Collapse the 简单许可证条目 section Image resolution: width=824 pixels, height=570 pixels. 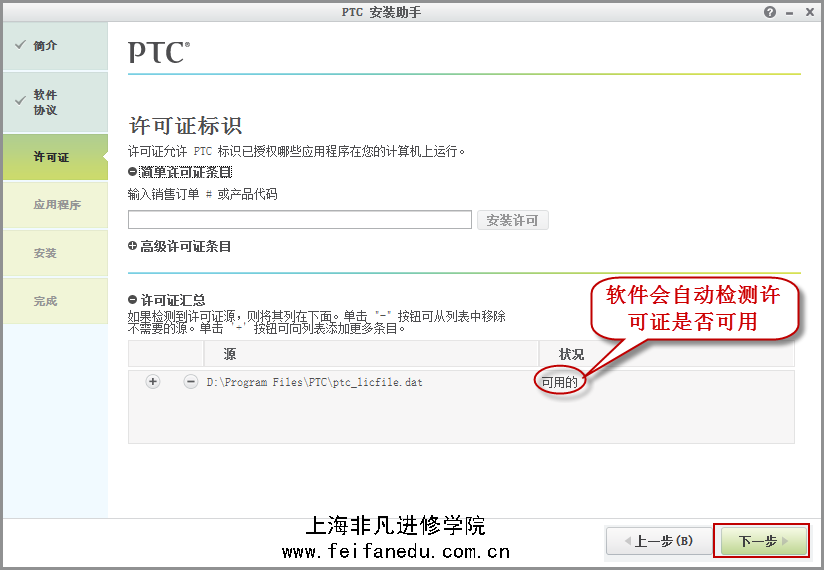tap(132, 172)
